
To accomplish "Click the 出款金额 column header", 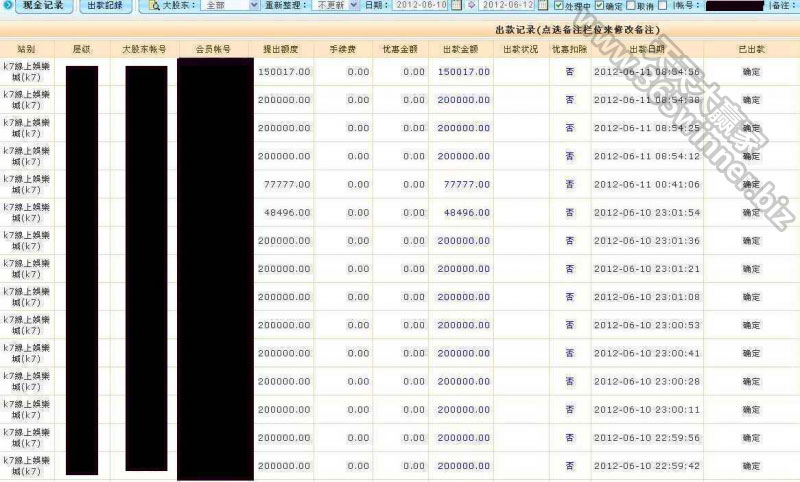I will click(461, 49).
